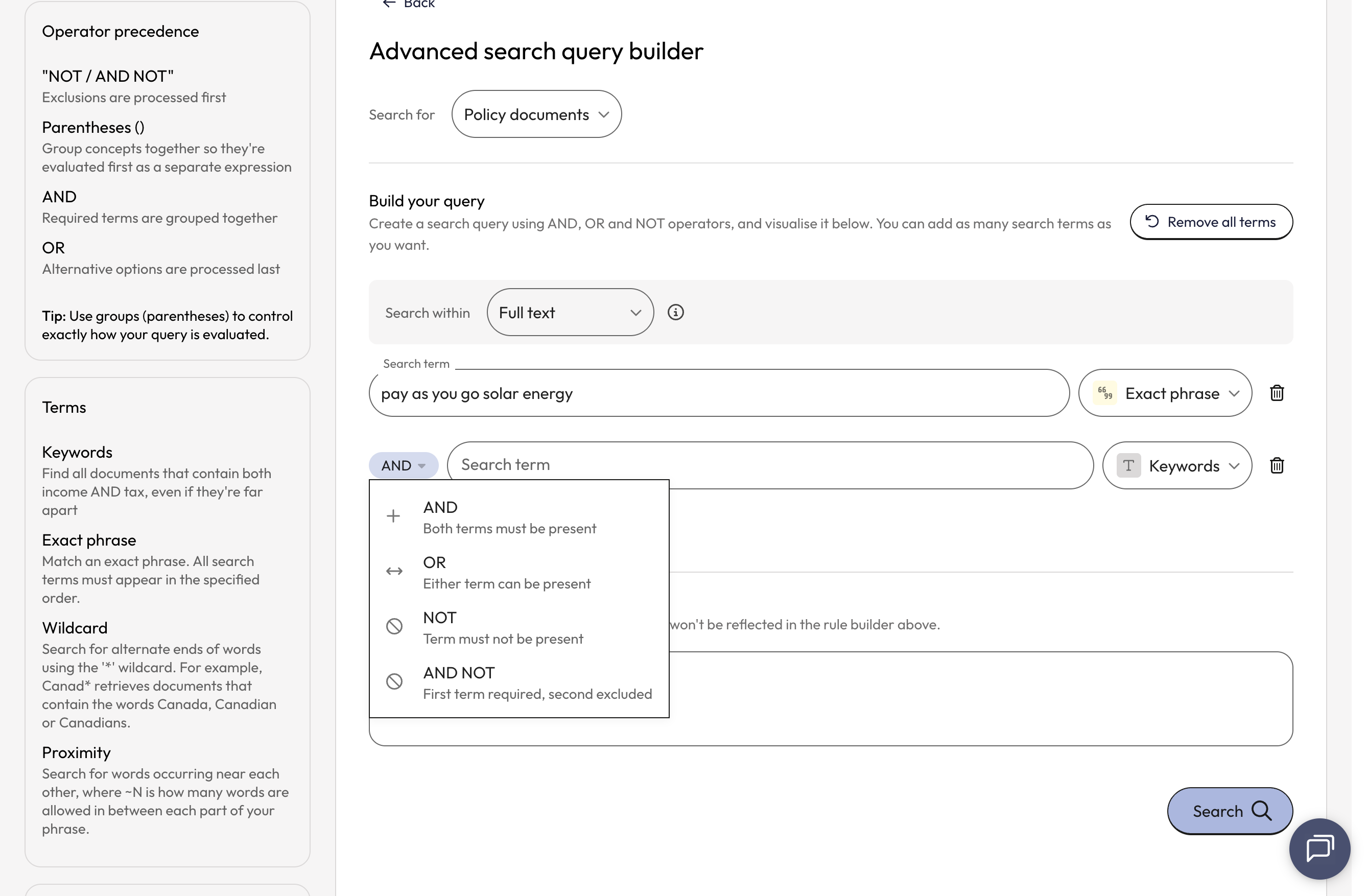Image resolution: width=1367 pixels, height=896 pixels.
Task: Click the plus icon beside AND option
Action: 393,516
